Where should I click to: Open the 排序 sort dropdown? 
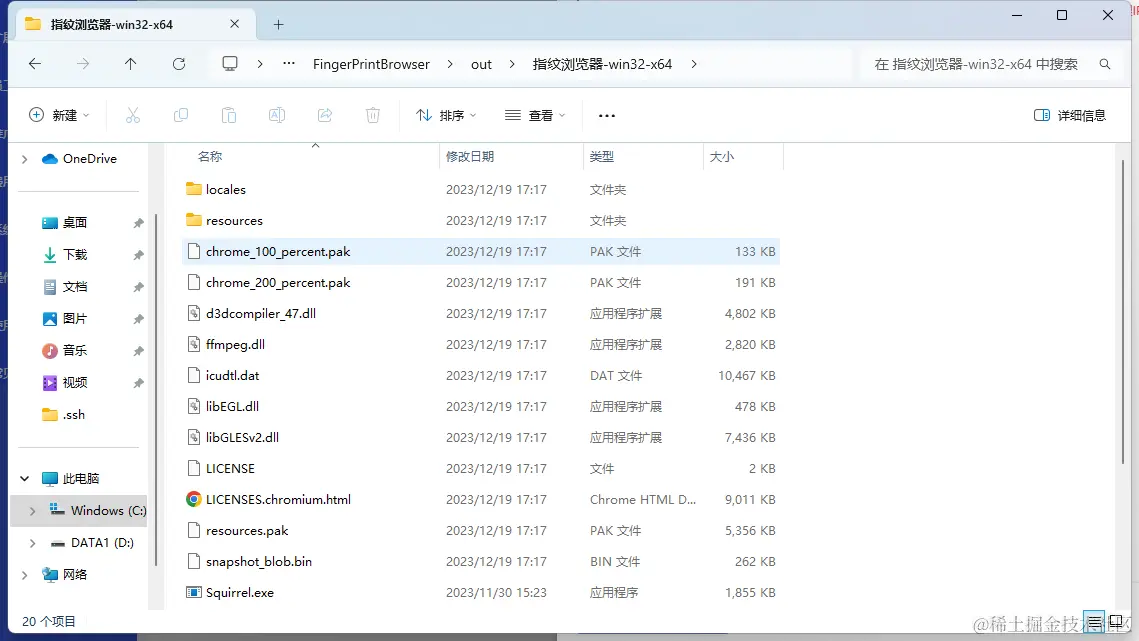(x=446, y=115)
